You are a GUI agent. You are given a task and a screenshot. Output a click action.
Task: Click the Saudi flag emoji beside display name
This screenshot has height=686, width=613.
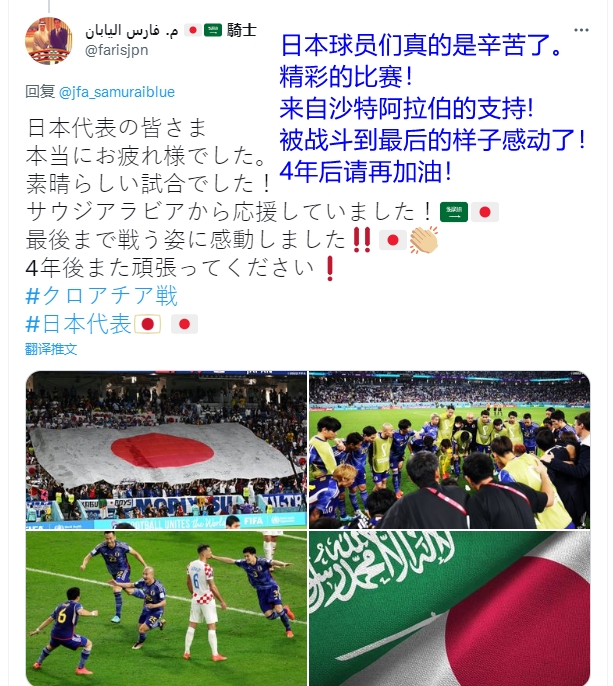click(x=213, y=30)
